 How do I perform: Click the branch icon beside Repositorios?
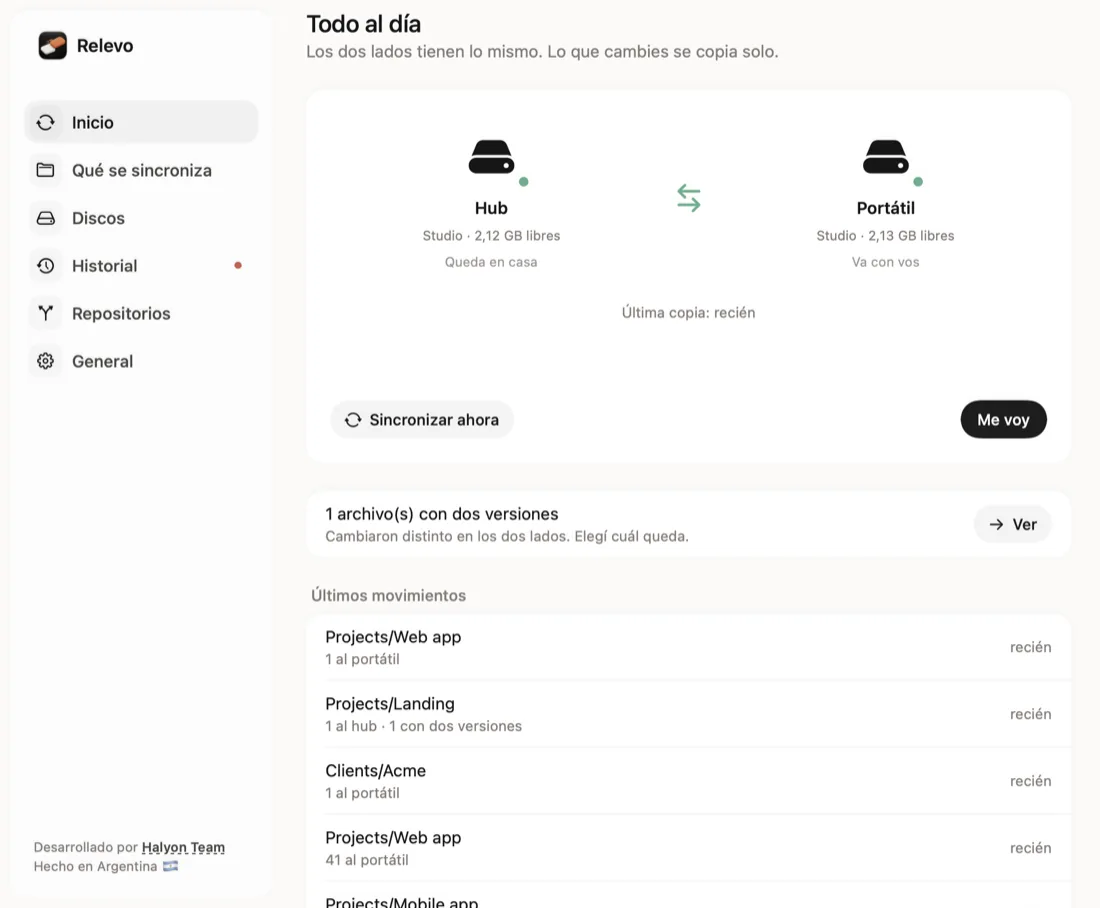[46, 314]
